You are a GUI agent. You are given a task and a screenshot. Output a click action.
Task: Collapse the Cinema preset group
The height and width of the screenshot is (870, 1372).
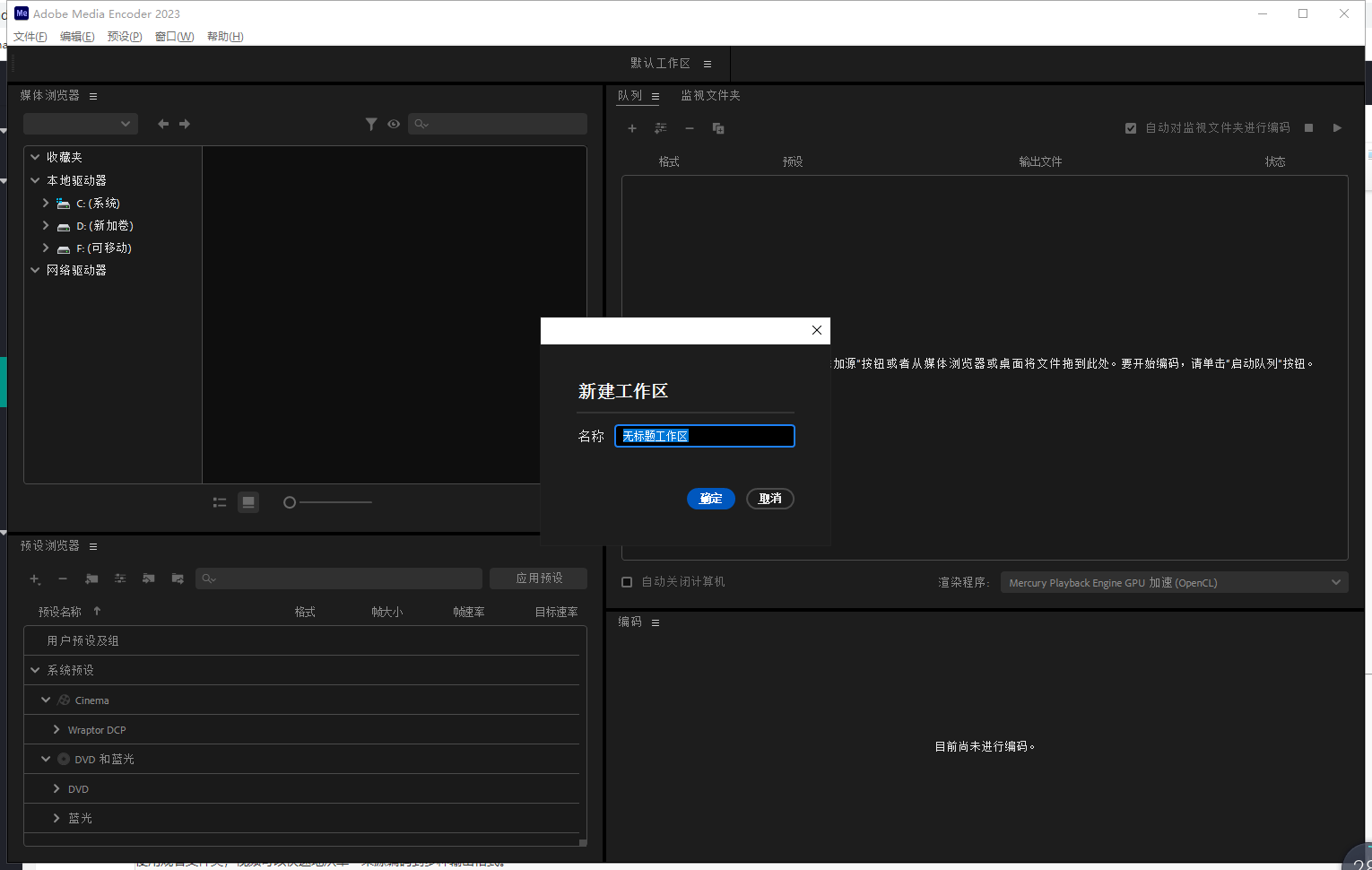coord(46,700)
